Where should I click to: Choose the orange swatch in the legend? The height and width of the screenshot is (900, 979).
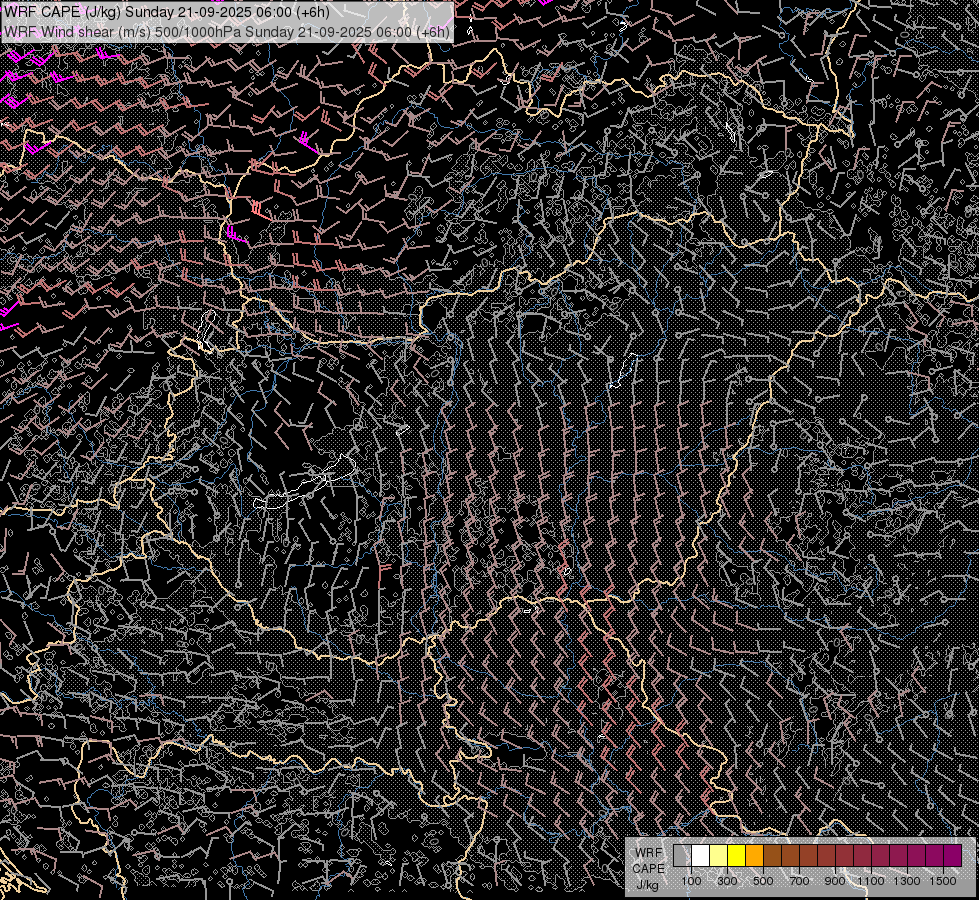pos(754,855)
